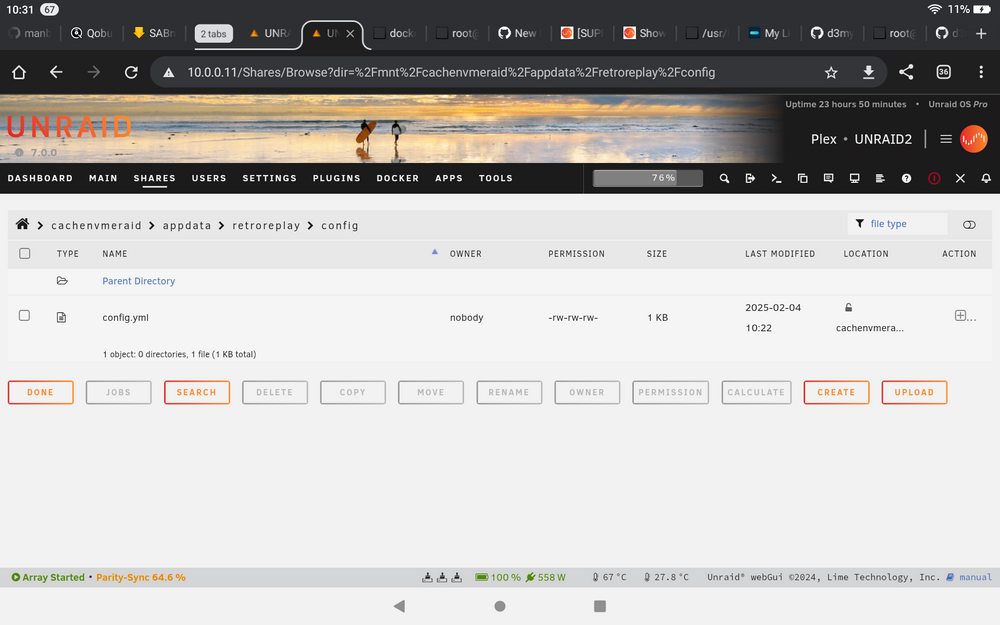Viewport: 1000px width, 625px height.
Task: Click the DONE button
Action: (x=41, y=392)
